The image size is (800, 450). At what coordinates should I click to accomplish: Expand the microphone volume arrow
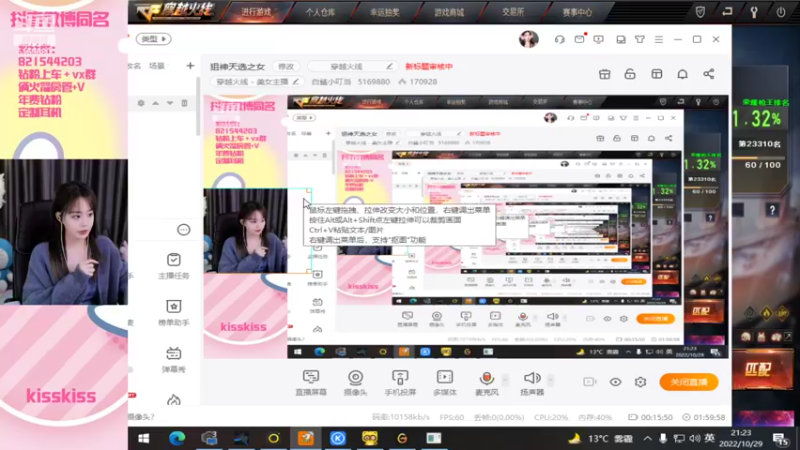[x=506, y=380]
